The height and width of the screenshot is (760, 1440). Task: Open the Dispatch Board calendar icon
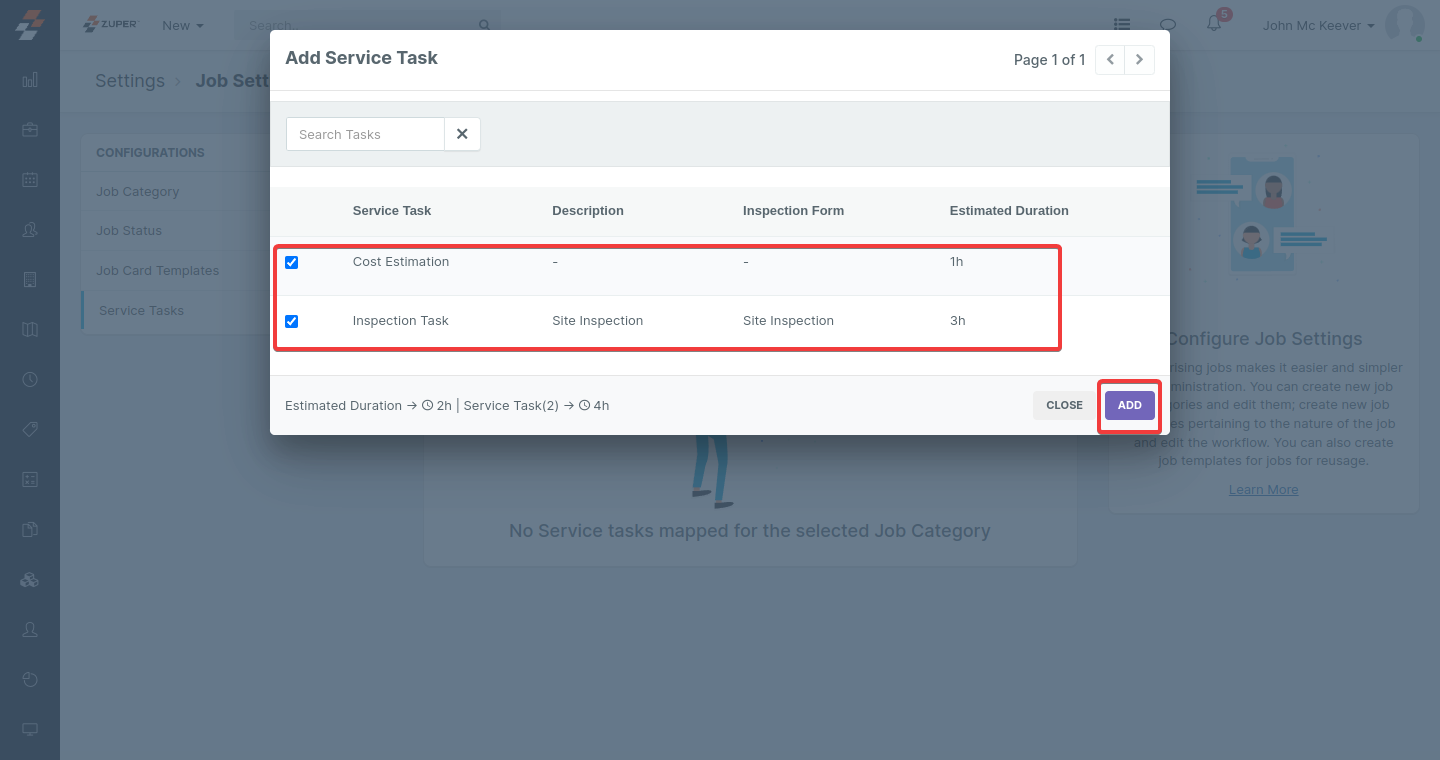[x=30, y=179]
